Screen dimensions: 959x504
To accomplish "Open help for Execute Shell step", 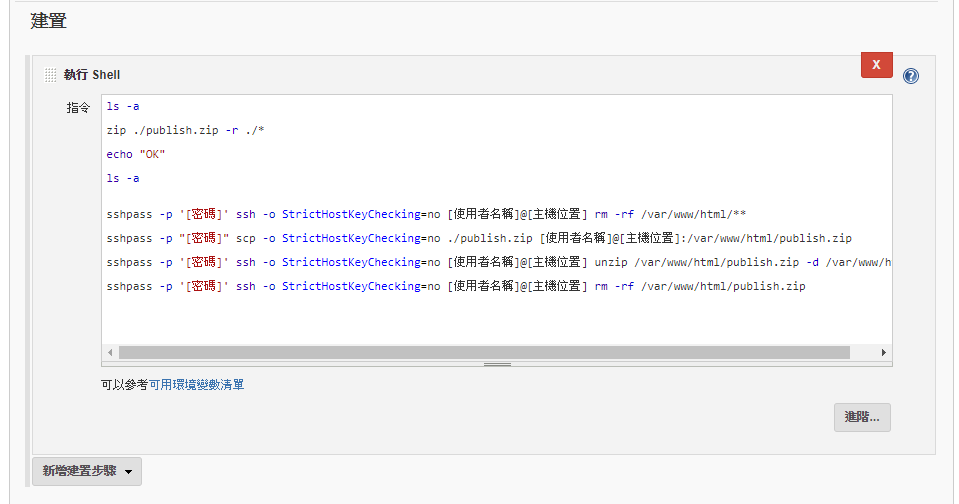I will click(x=911, y=76).
